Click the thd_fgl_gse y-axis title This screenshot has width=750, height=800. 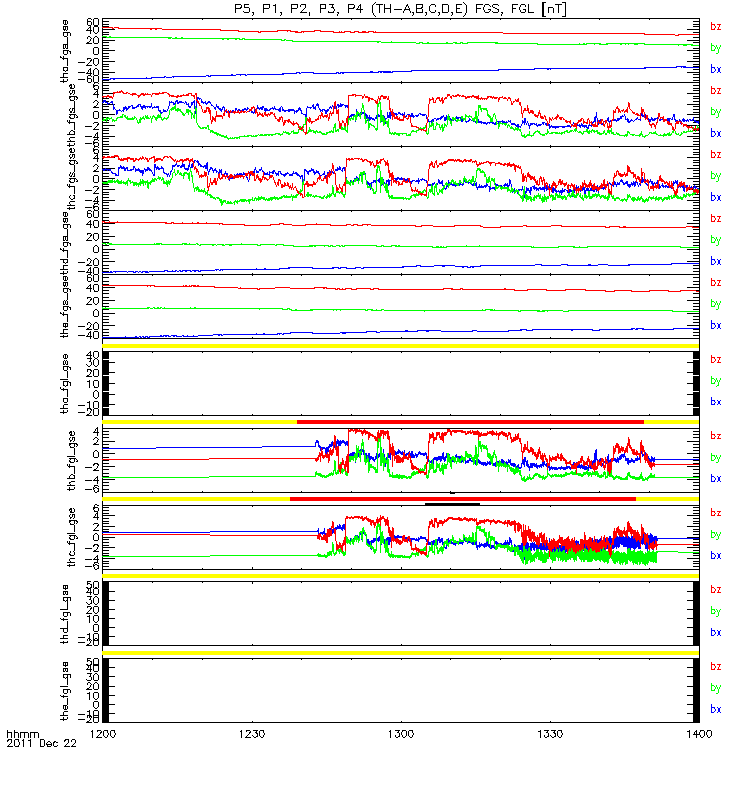[x=65, y=614]
